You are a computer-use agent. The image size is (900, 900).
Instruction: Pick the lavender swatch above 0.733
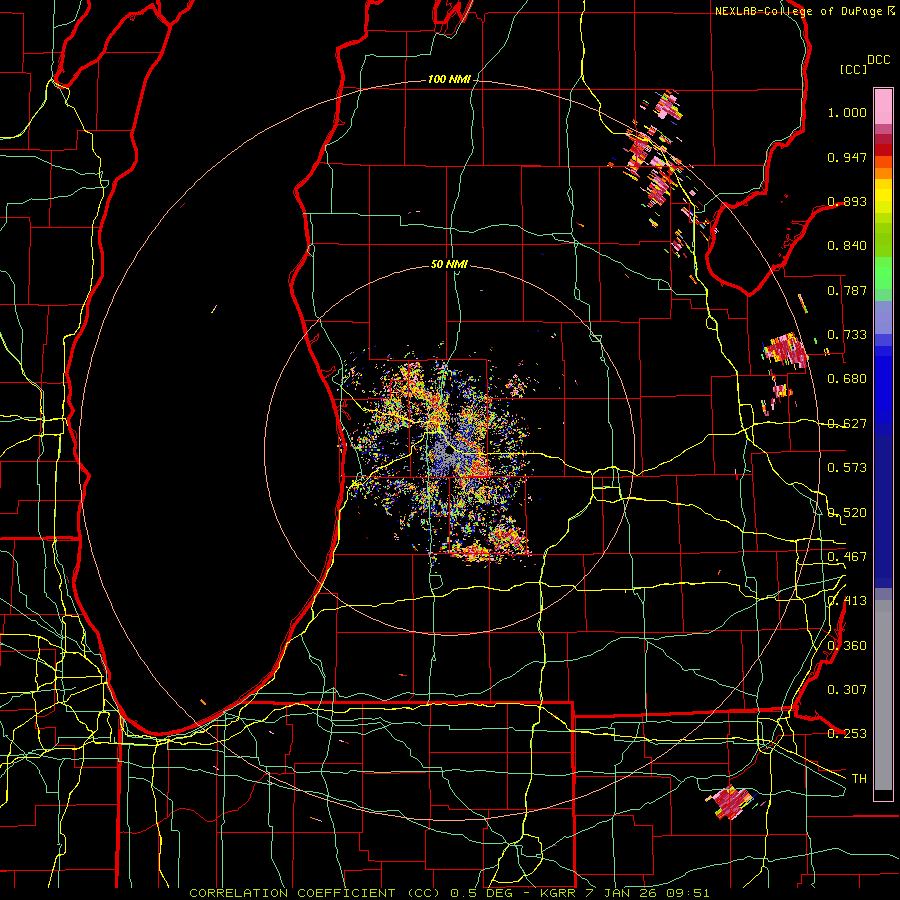tap(883, 316)
